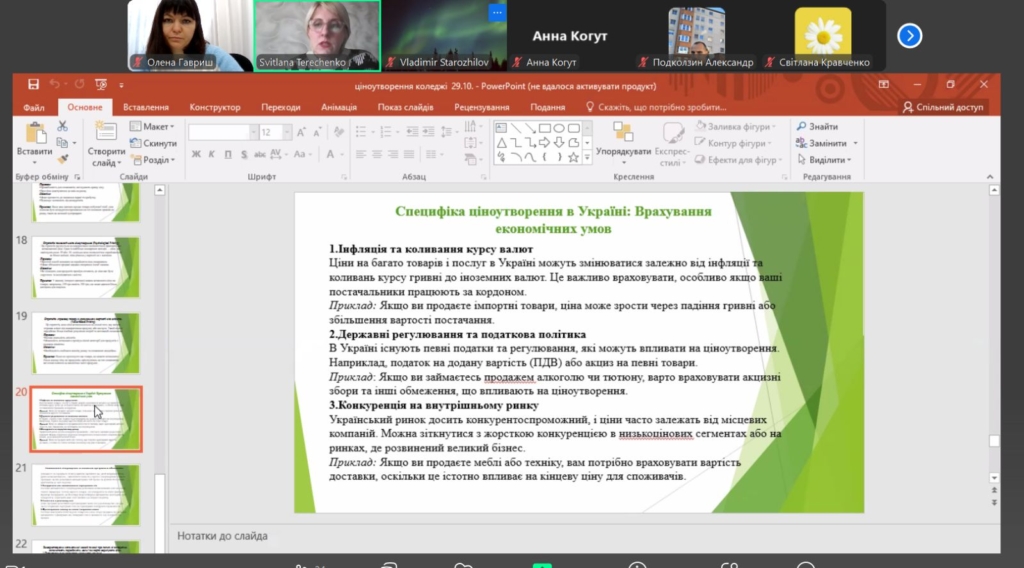Toggle italic (К) formatting
The image size is (1024, 568).
(x=212, y=154)
